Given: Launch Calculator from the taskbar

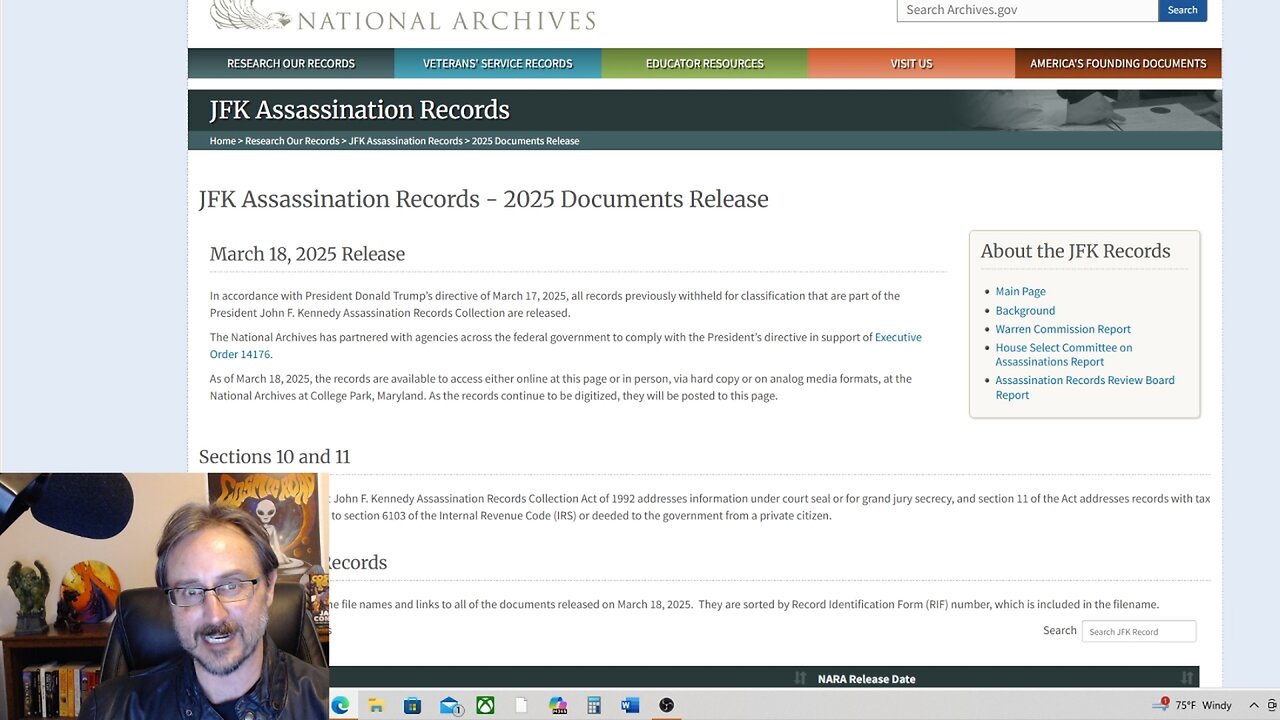Looking at the screenshot, I should click(x=594, y=705).
